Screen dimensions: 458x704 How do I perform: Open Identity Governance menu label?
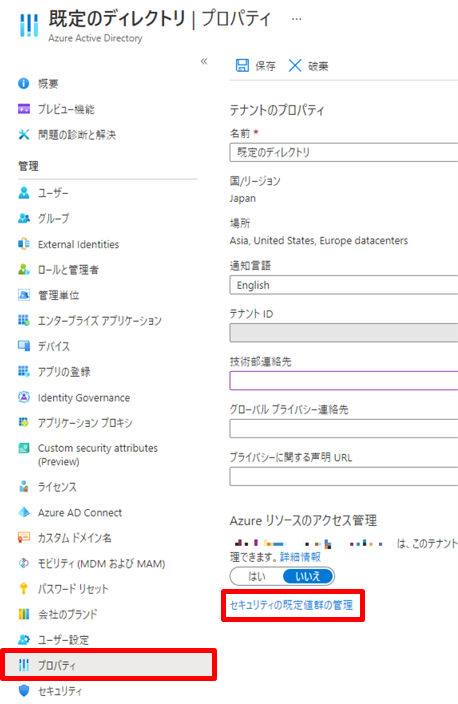tap(84, 398)
